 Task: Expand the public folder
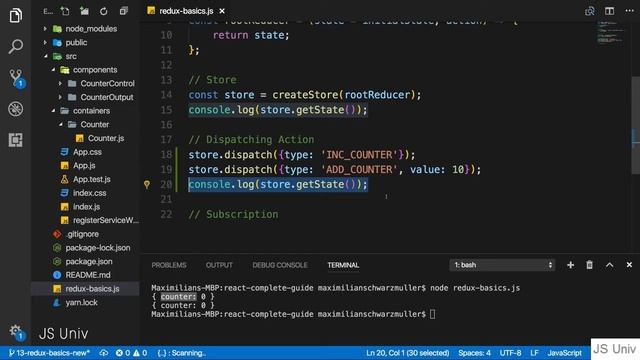[x=85, y=42]
